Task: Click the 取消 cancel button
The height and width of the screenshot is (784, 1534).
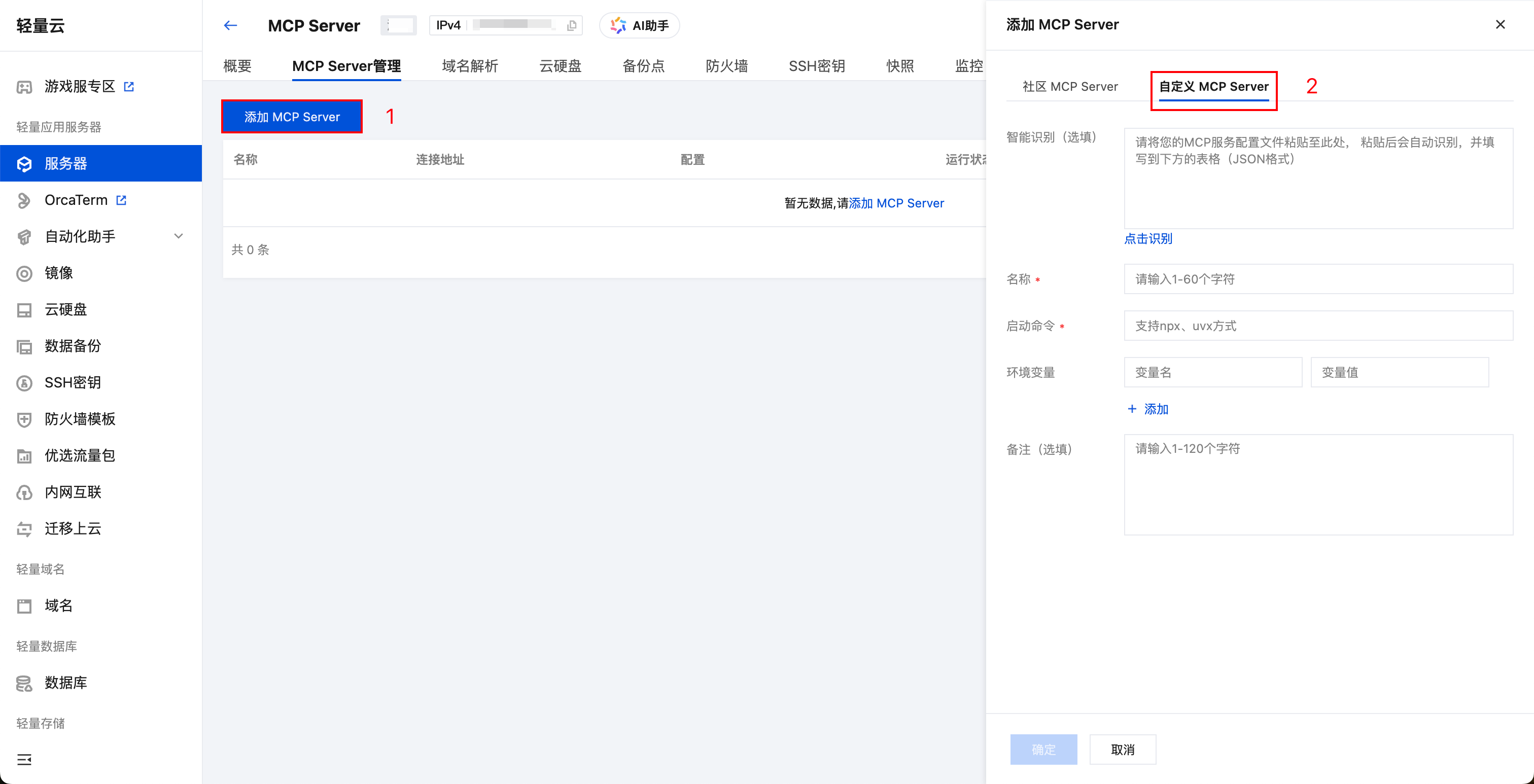Action: (1123, 750)
